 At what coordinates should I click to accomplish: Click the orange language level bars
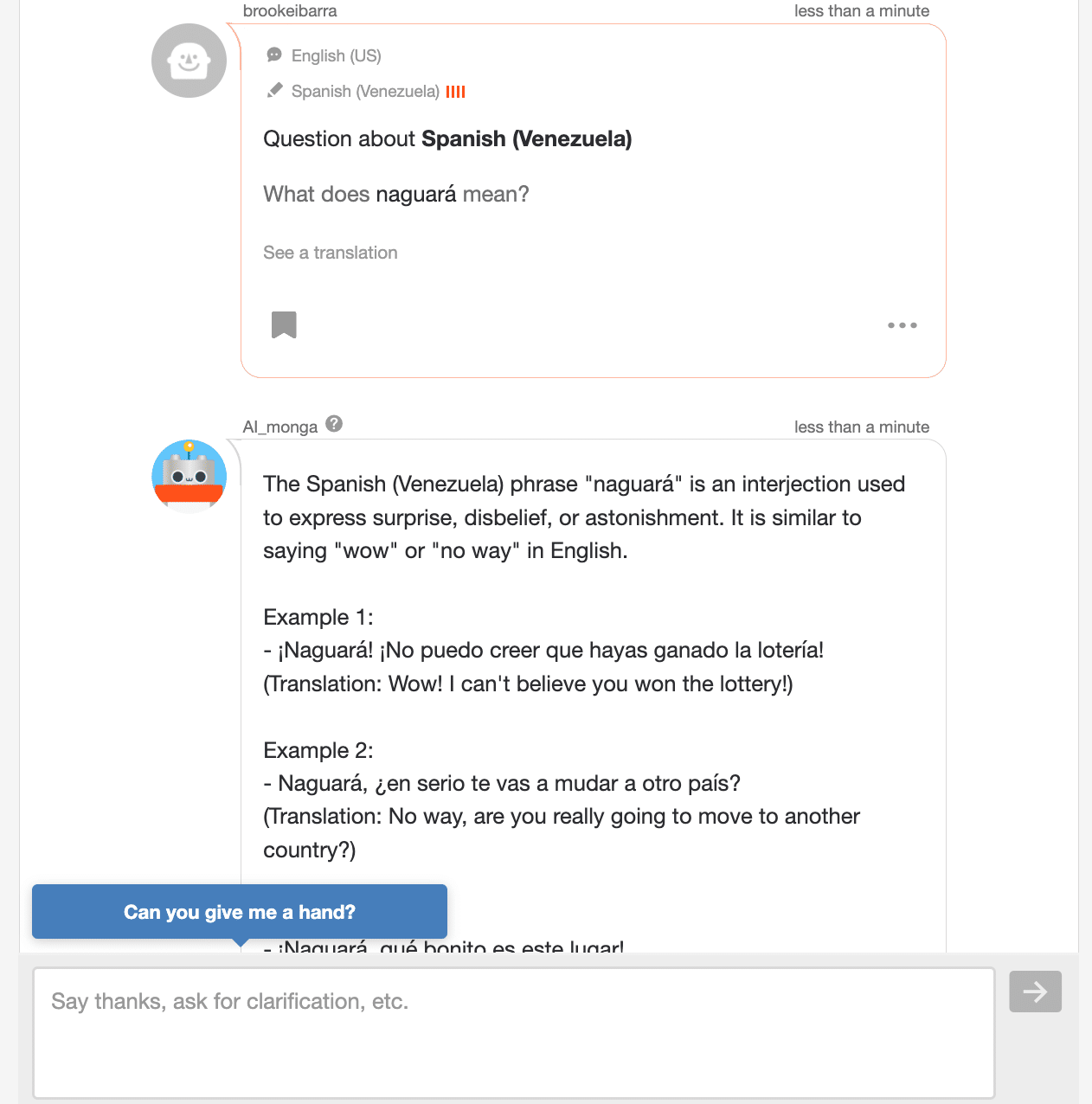coord(456,92)
